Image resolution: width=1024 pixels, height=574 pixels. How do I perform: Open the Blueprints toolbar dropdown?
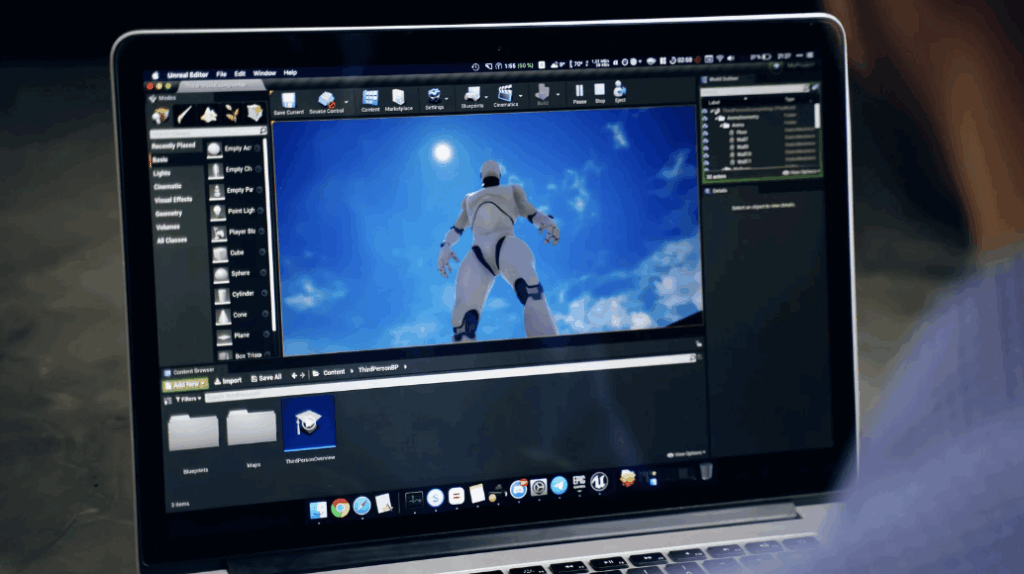[x=487, y=97]
